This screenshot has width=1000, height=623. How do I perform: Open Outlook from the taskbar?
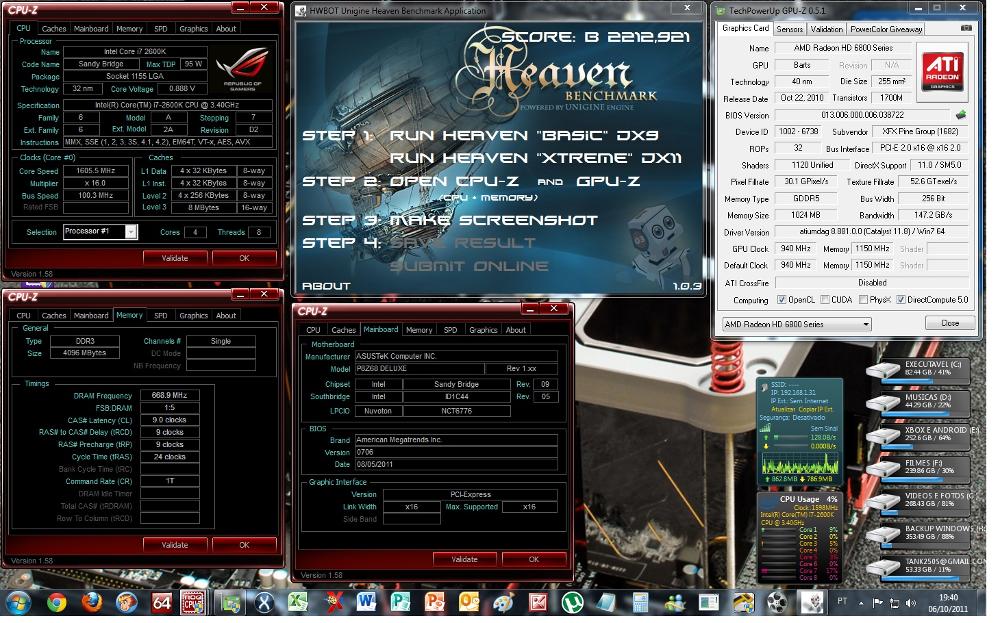point(469,602)
